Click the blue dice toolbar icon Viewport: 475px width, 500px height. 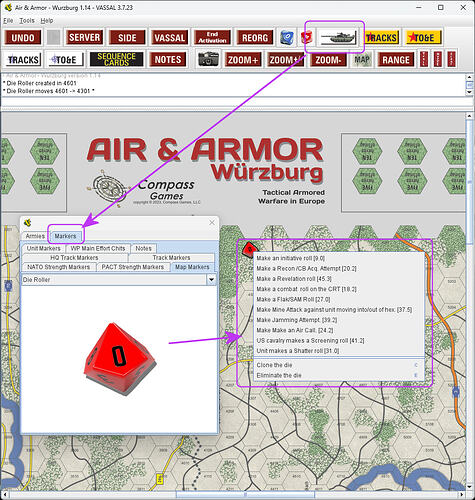point(287,37)
